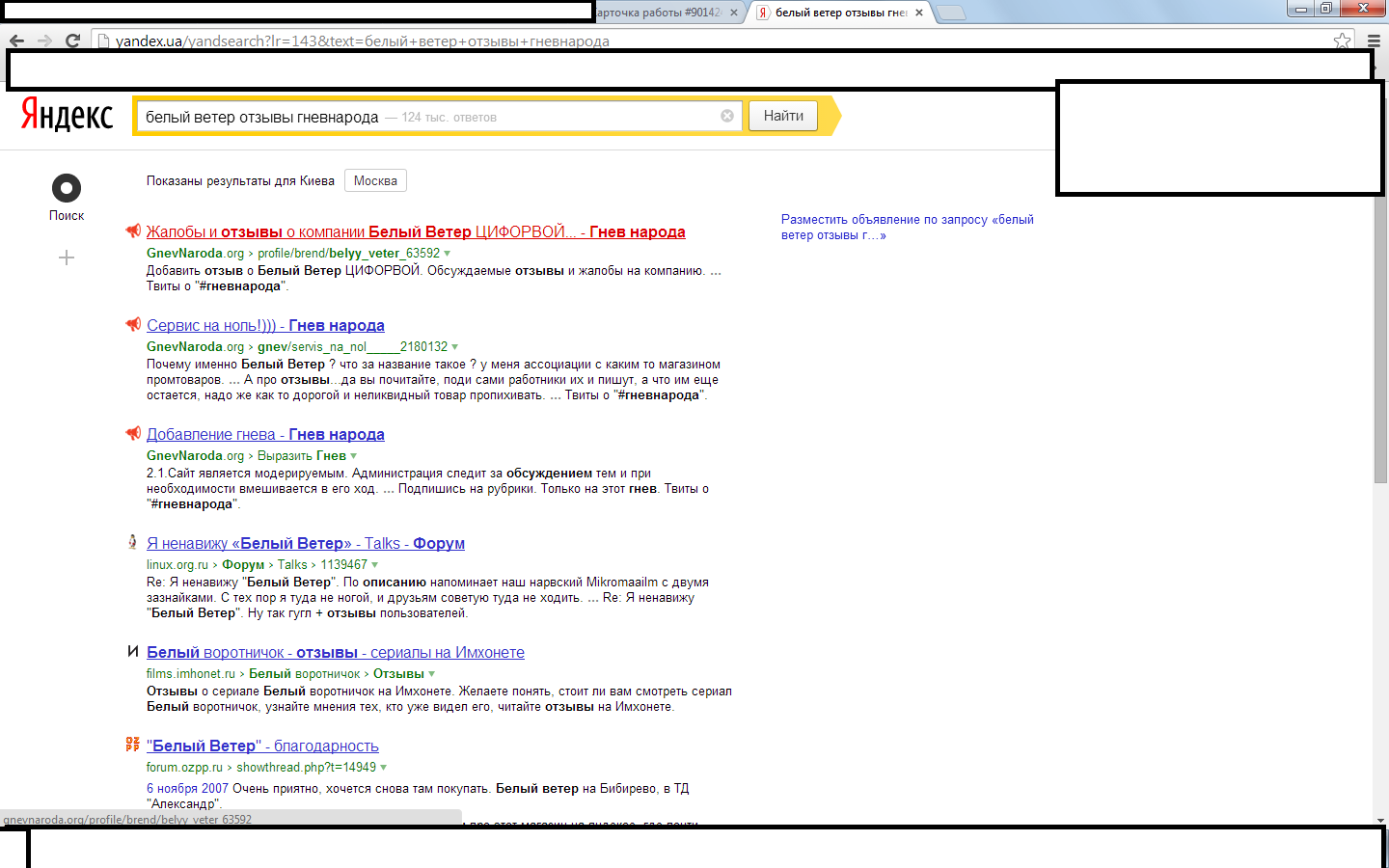Open 'Белый воротничок - отзывы' Имхонет result
This screenshot has height=868, width=1389.
(336, 652)
